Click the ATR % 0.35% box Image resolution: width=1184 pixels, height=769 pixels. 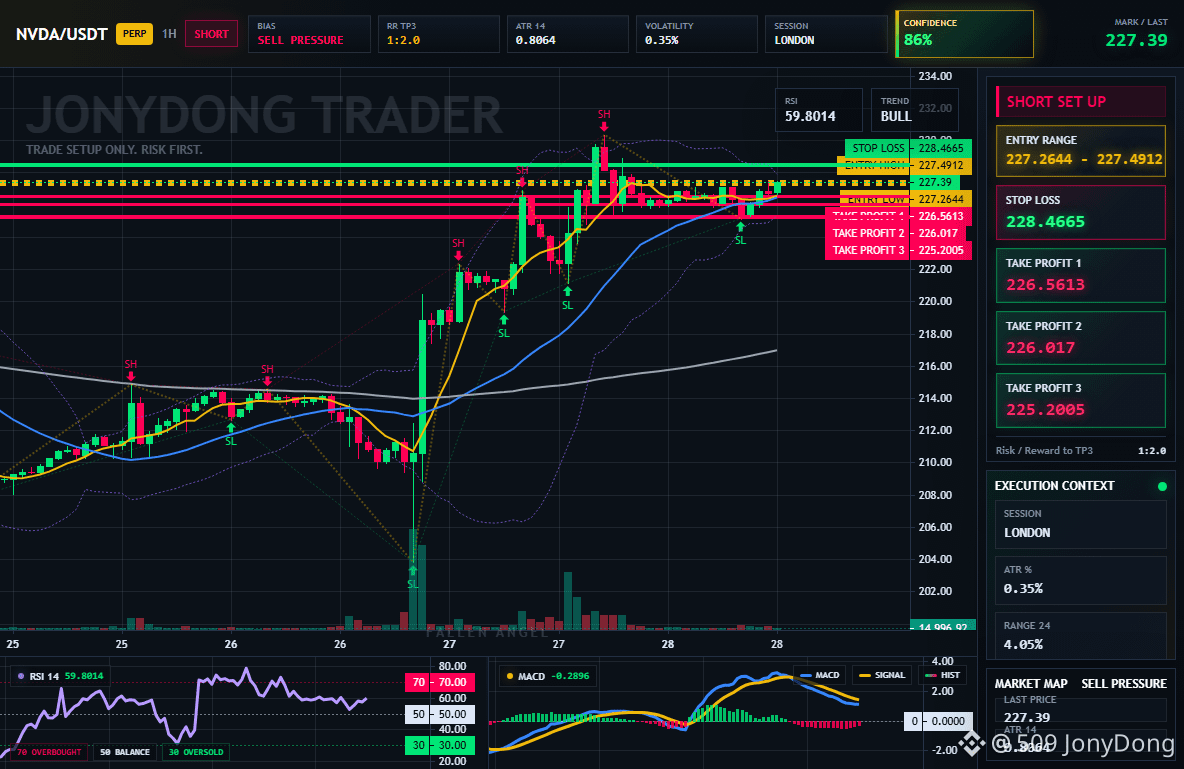pyautogui.click(x=1081, y=580)
